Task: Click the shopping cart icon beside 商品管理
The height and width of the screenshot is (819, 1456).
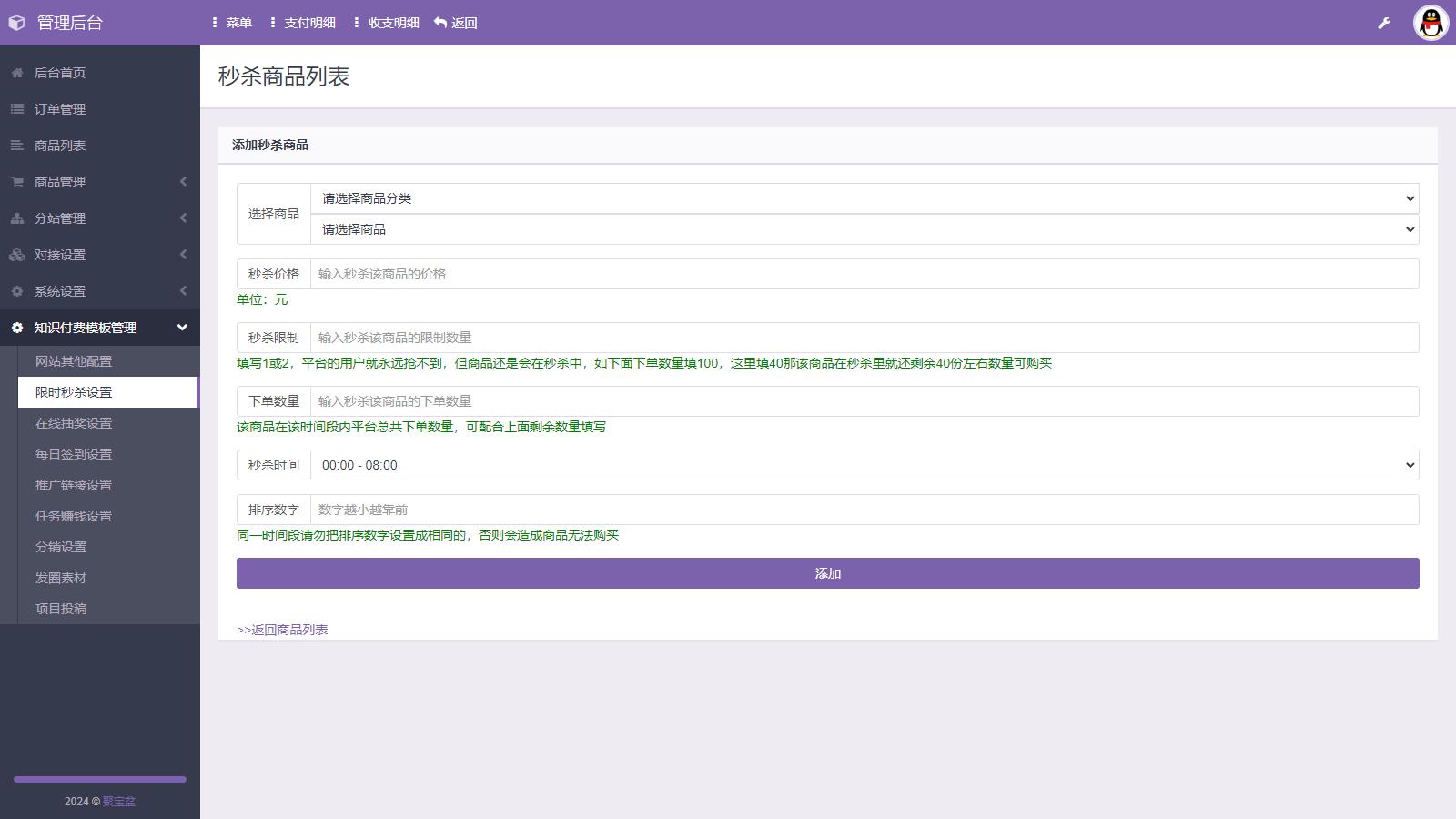Action: (17, 182)
